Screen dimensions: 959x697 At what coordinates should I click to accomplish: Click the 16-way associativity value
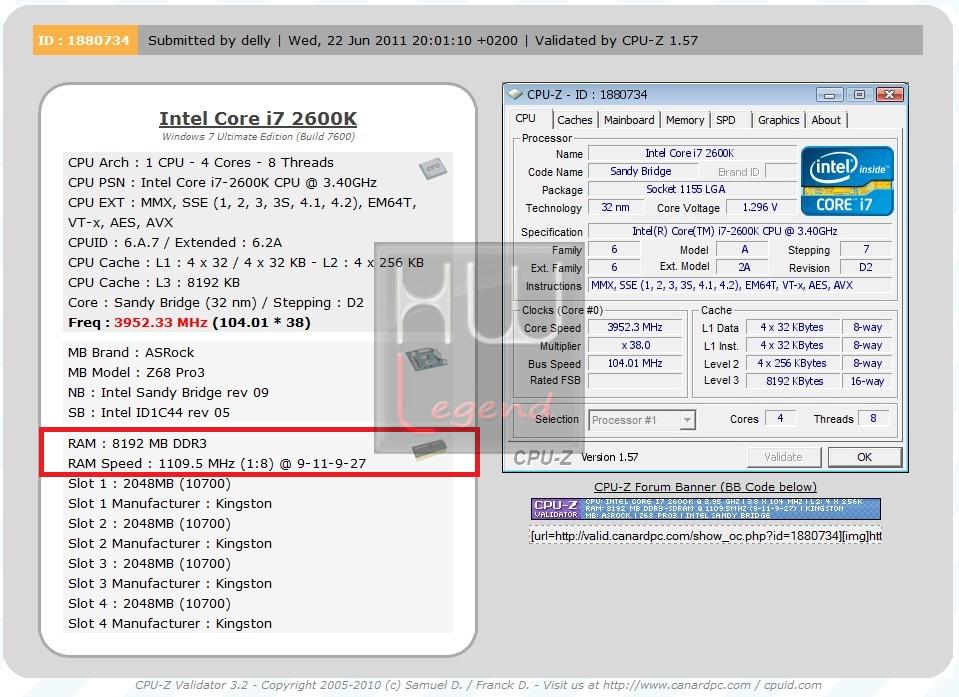(867, 381)
